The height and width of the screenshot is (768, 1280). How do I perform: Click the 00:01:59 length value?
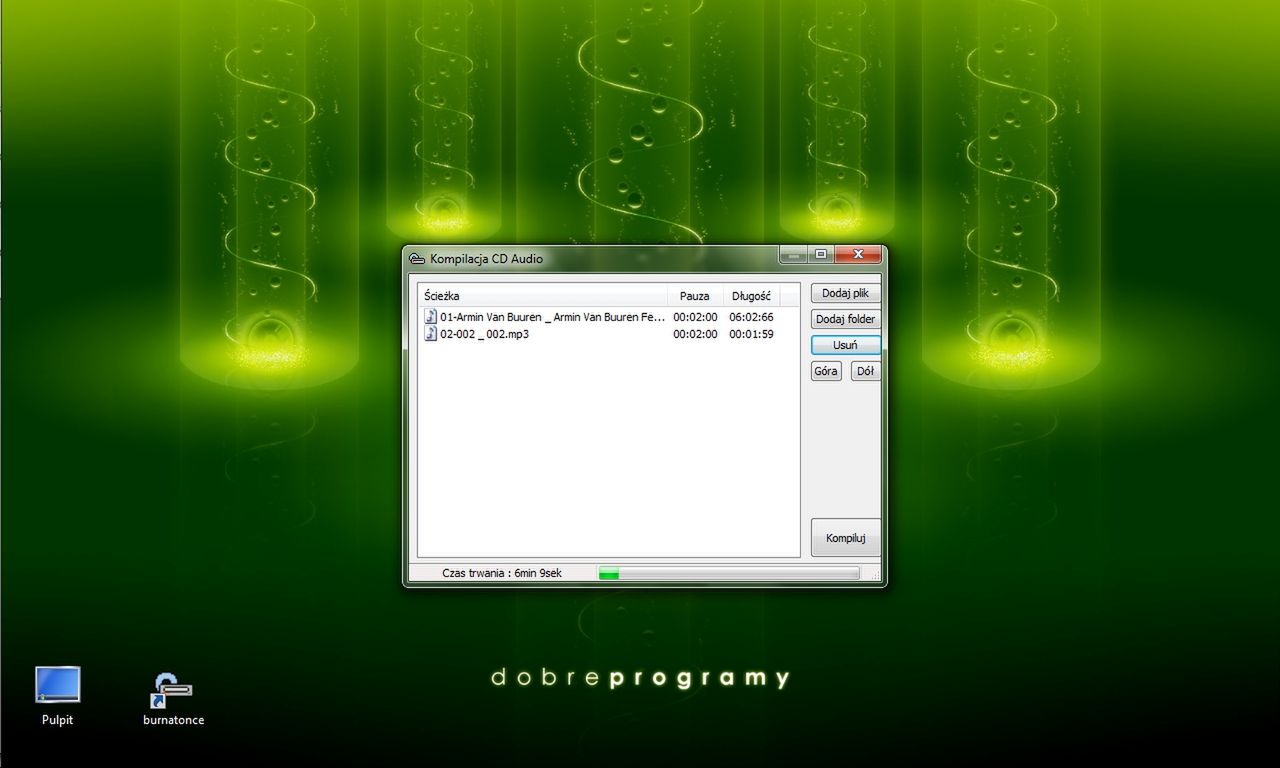click(751, 334)
